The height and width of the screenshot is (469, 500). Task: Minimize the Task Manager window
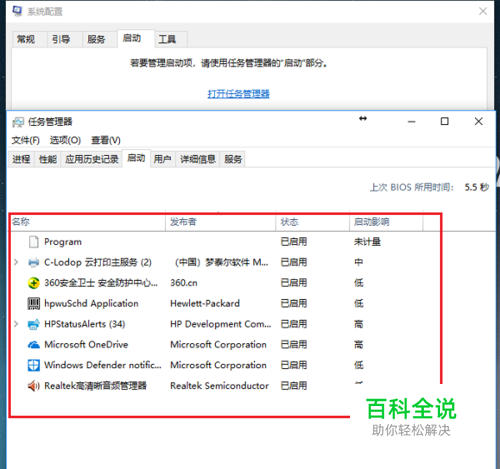(412, 122)
